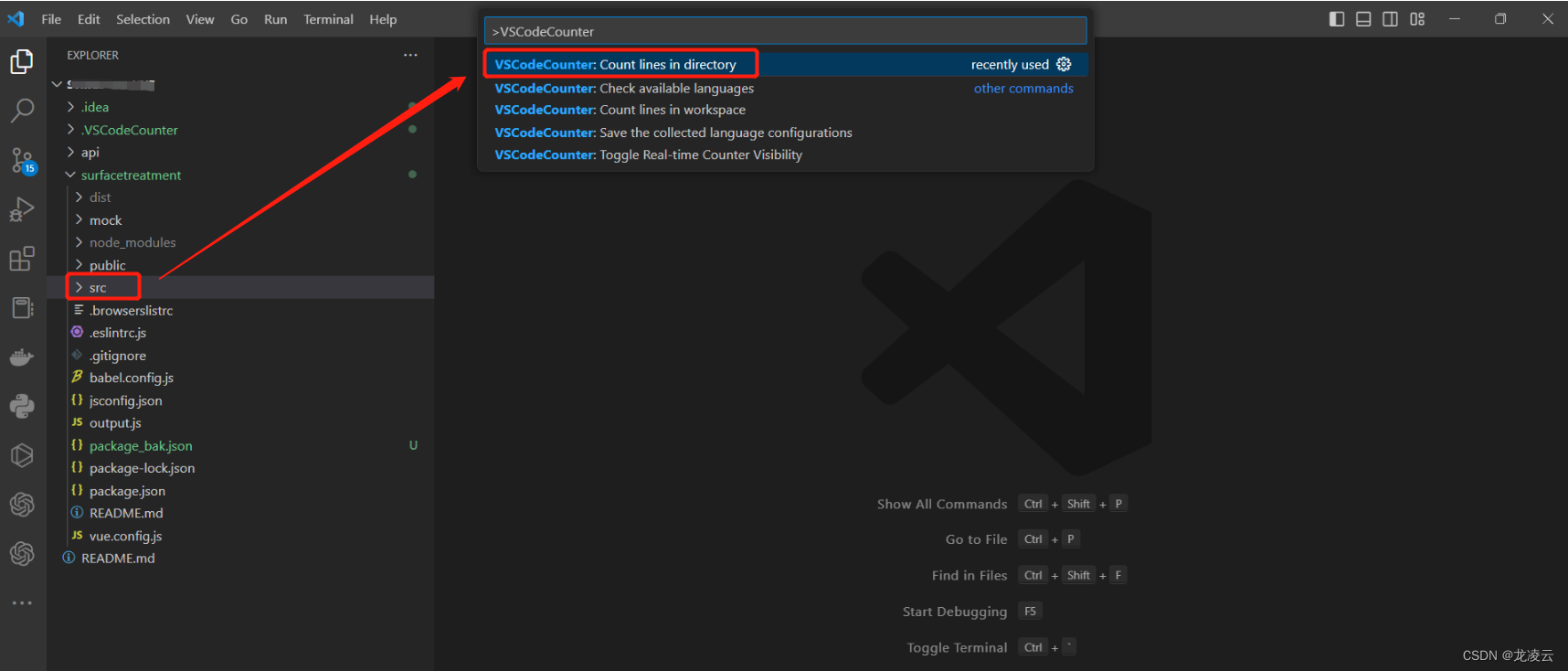Open the Docker view in activity bar
Viewport: 1568px width, 671px height.
click(x=22, y=357)
